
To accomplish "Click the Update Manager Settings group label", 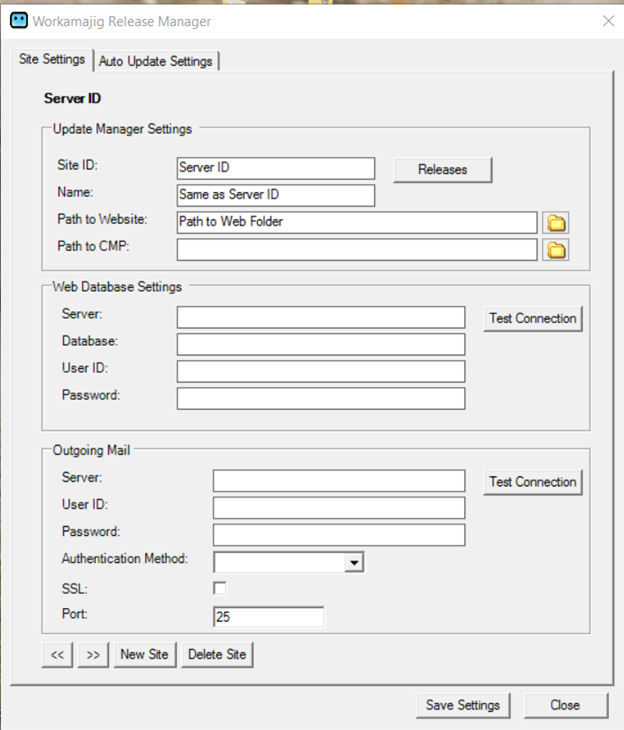I will click(x=122, y=129).
